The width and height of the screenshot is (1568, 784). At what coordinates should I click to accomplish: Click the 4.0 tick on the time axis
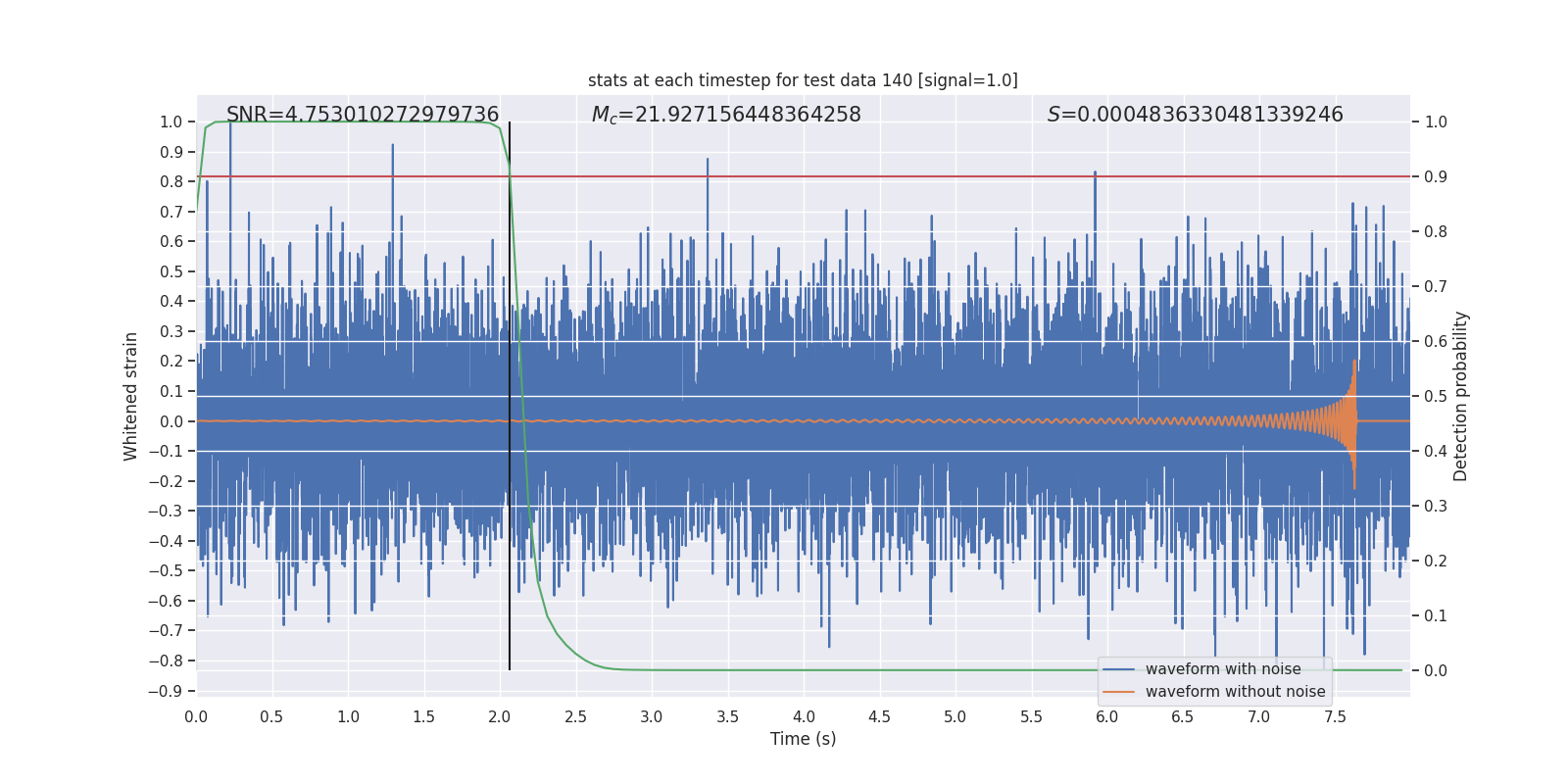(804, 716)
